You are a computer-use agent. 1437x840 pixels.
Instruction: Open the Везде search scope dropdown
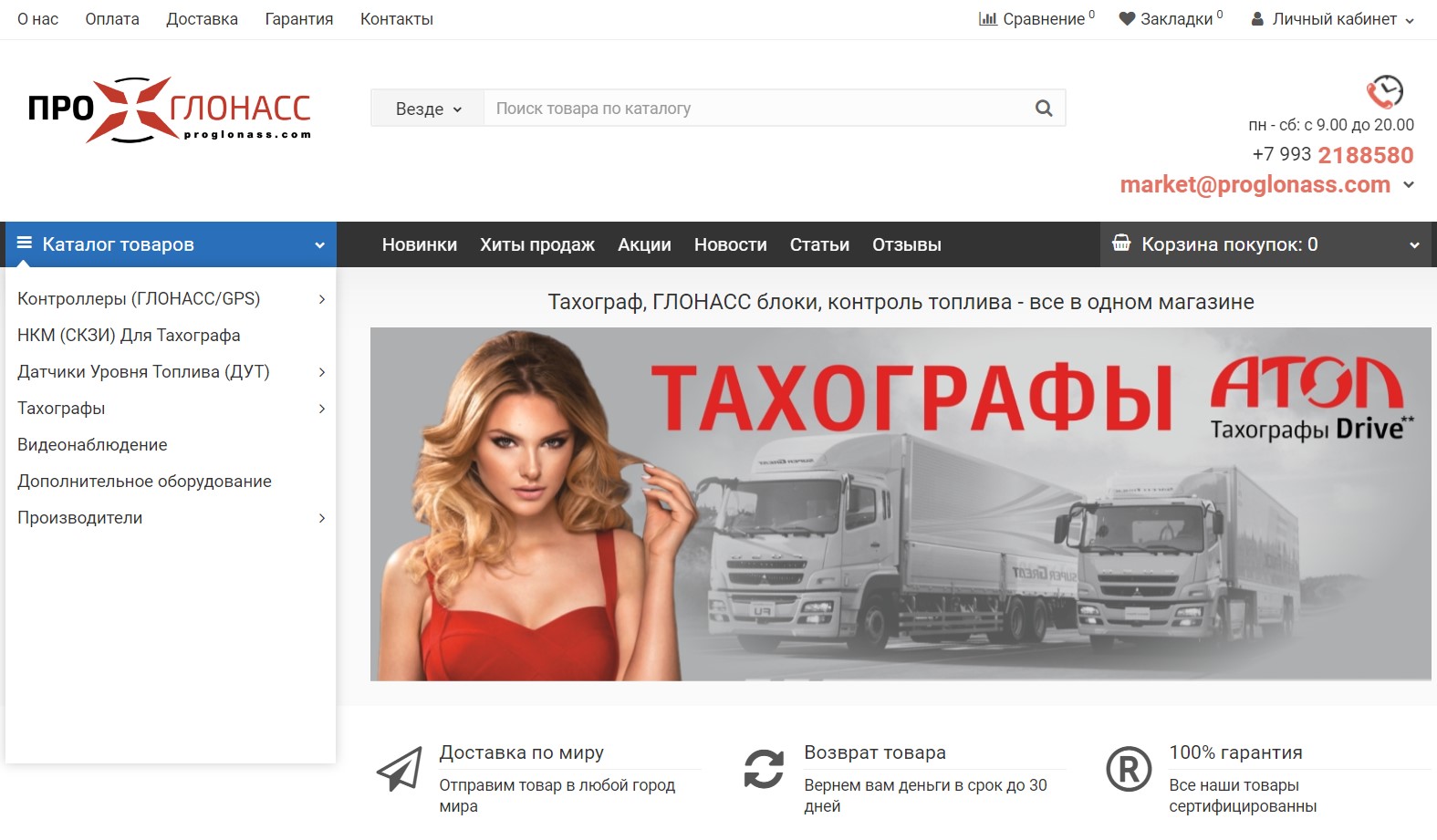coord(428,109)
